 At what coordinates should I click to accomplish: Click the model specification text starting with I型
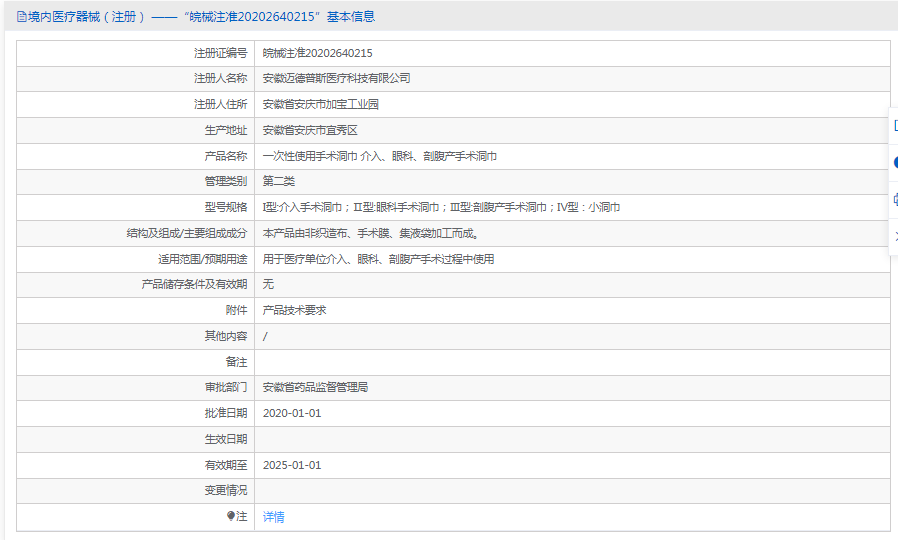click(x=441, y=207)
